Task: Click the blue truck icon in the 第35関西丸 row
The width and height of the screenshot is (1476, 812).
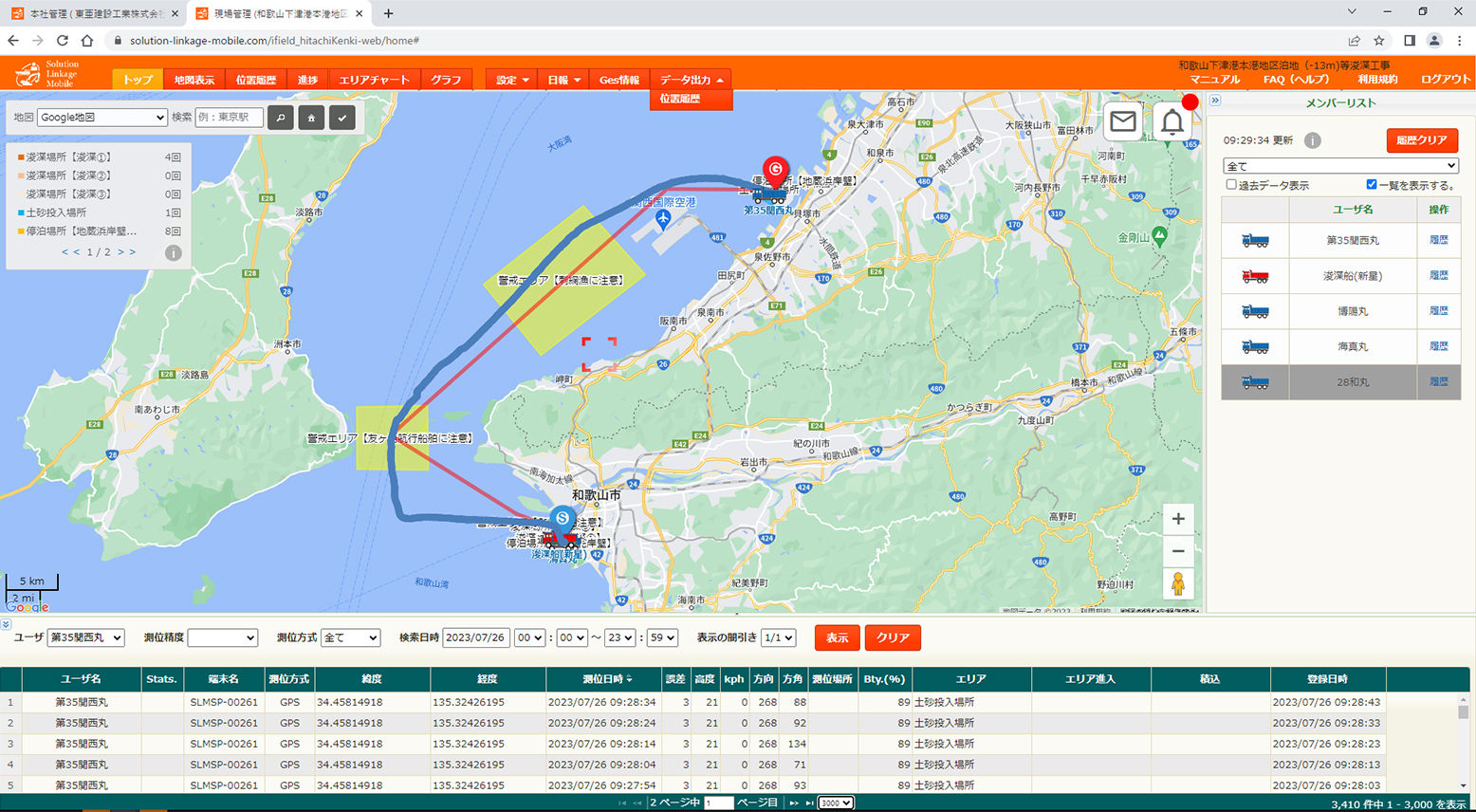Action: 1255,240
